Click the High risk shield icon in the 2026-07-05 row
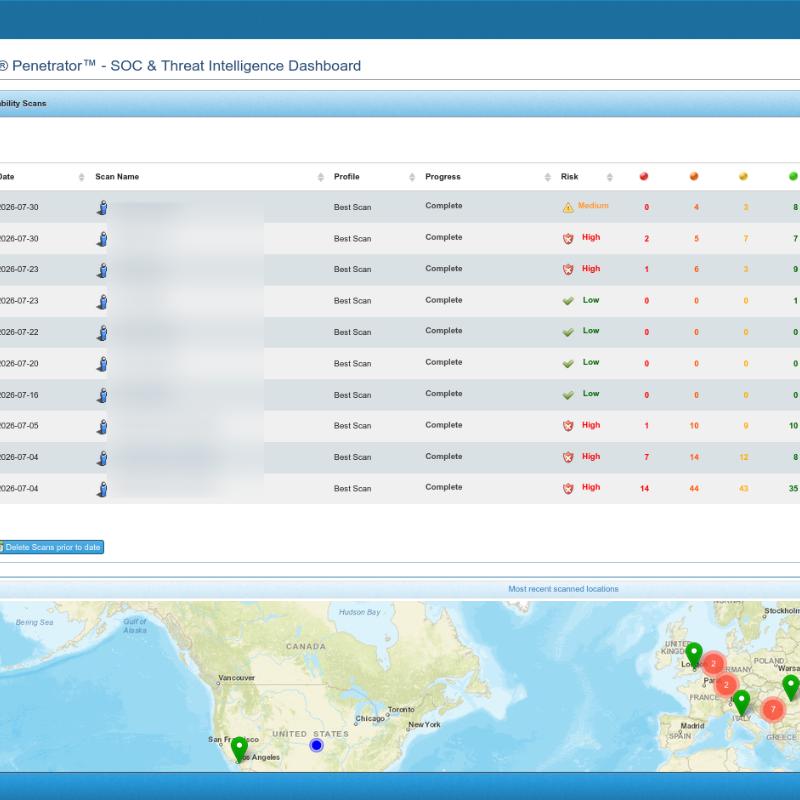This screenshot has height=800, width=800. pos(568,426)
